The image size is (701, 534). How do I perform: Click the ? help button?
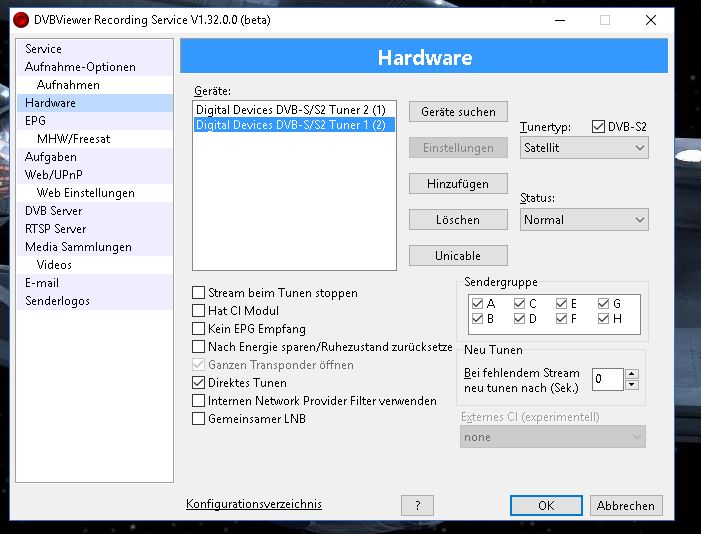[418, 506]
